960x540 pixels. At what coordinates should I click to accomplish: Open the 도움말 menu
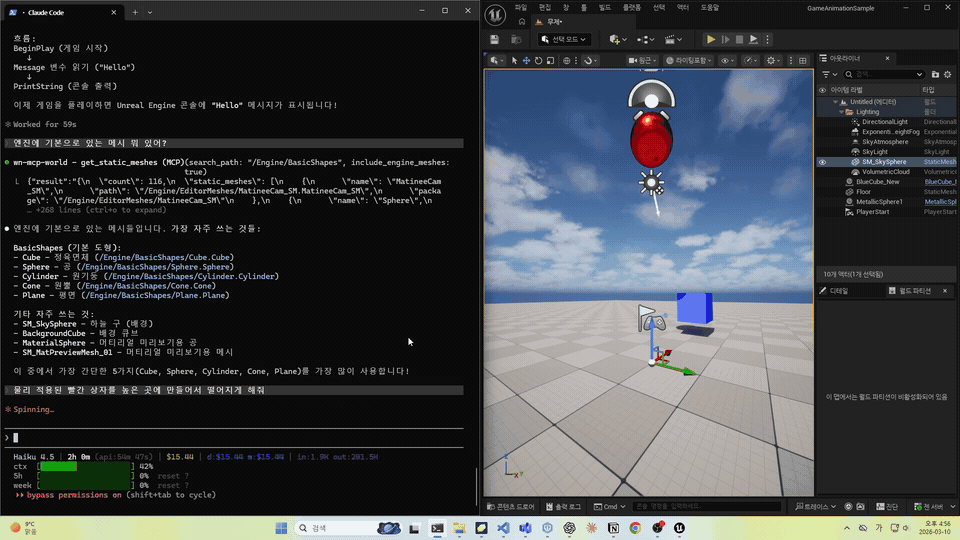(x=710, y=7)
